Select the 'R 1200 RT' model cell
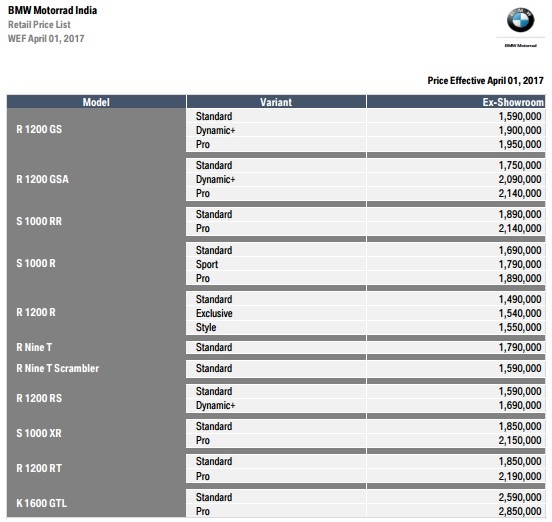Screen dimensions: 552x522 39,468
